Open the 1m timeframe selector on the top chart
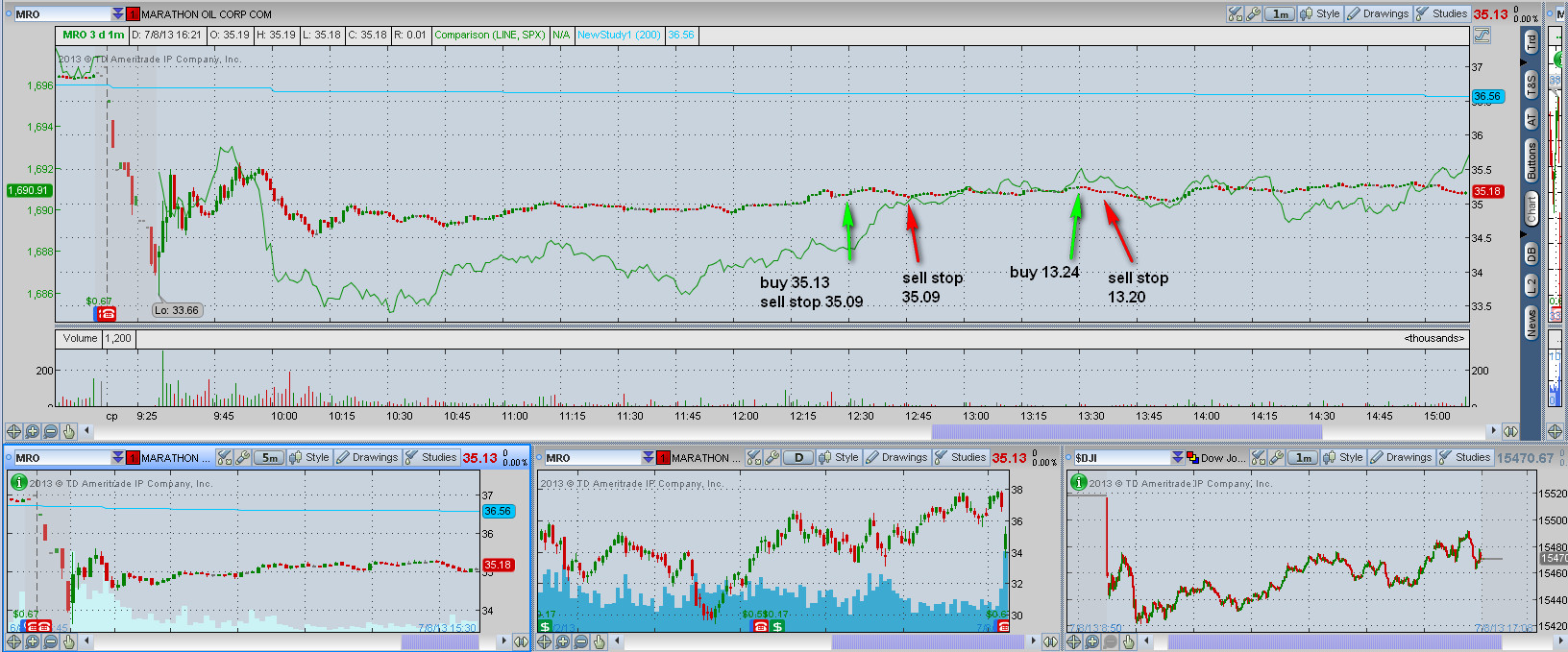The width and height of the screenshot is (1568, 652). point(1280,14)
